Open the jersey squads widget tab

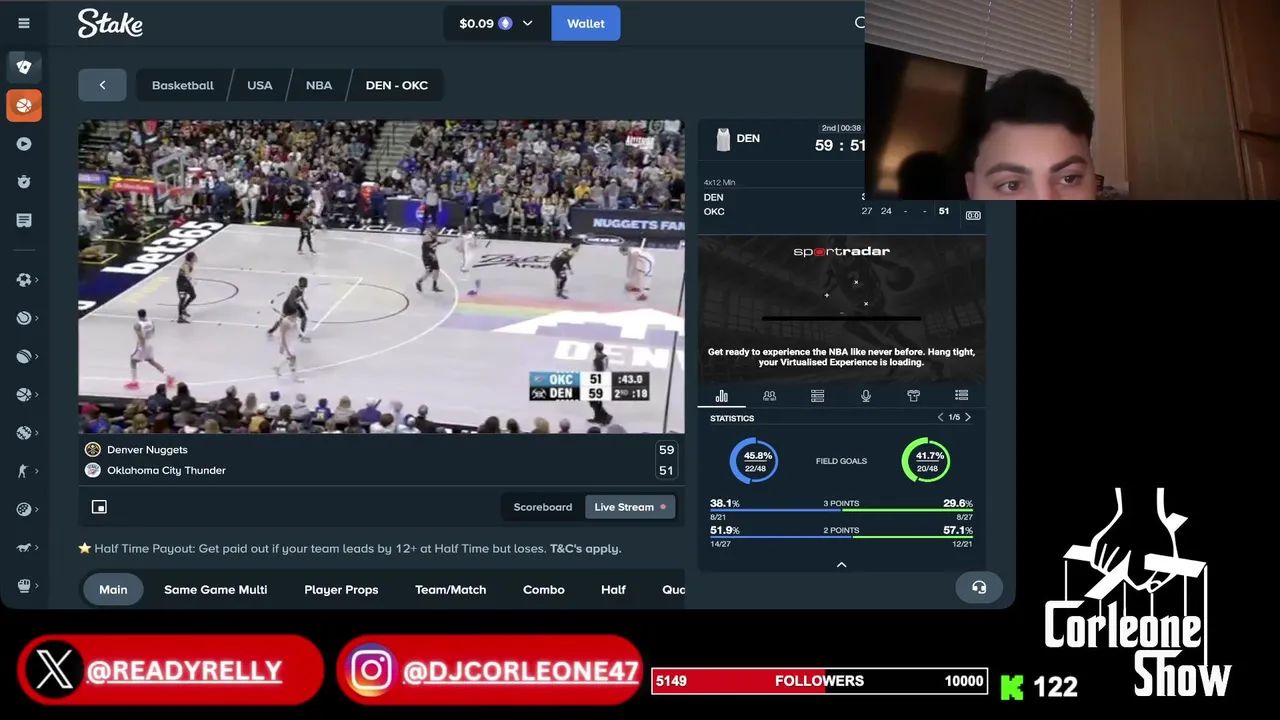point(913,396)
